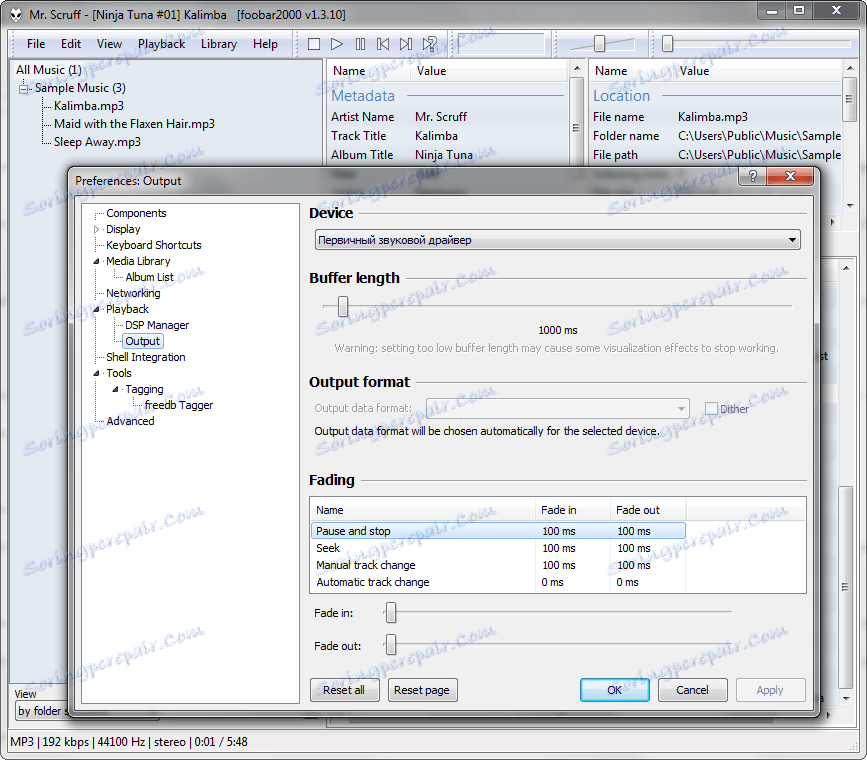The image size is (867, 760).
Task: Click the Previous track icon
Action: (383, 44)
